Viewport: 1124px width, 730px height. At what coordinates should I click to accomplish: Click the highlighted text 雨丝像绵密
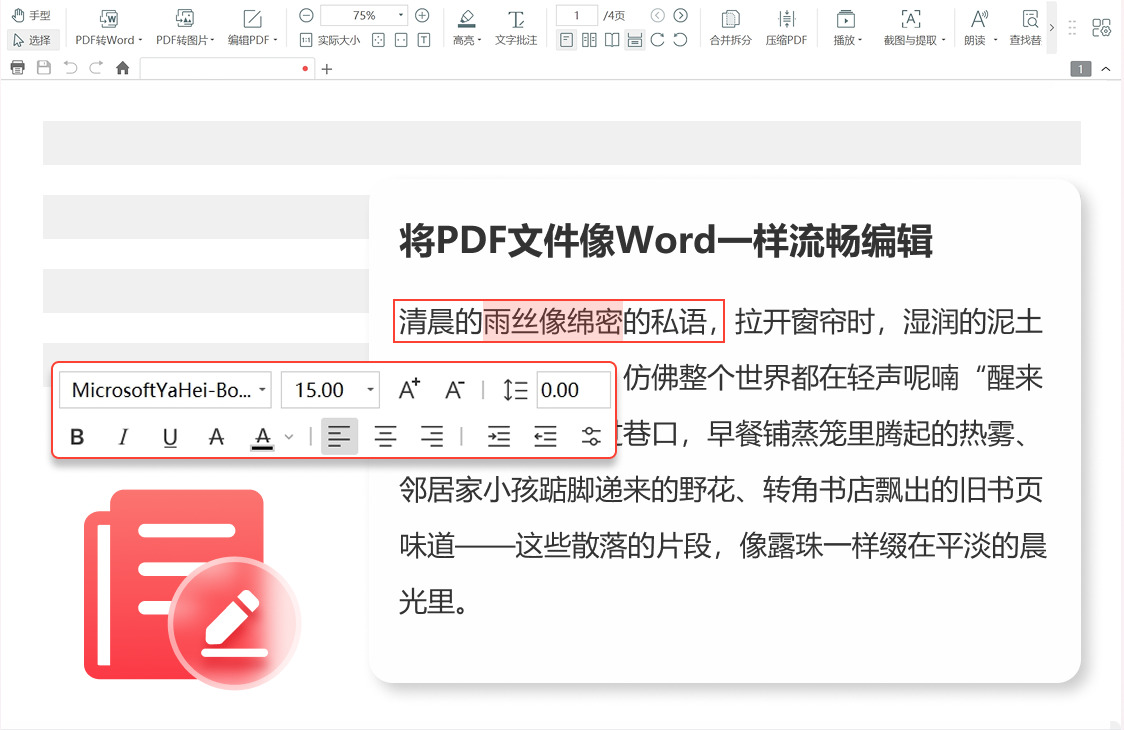point(553,321)
